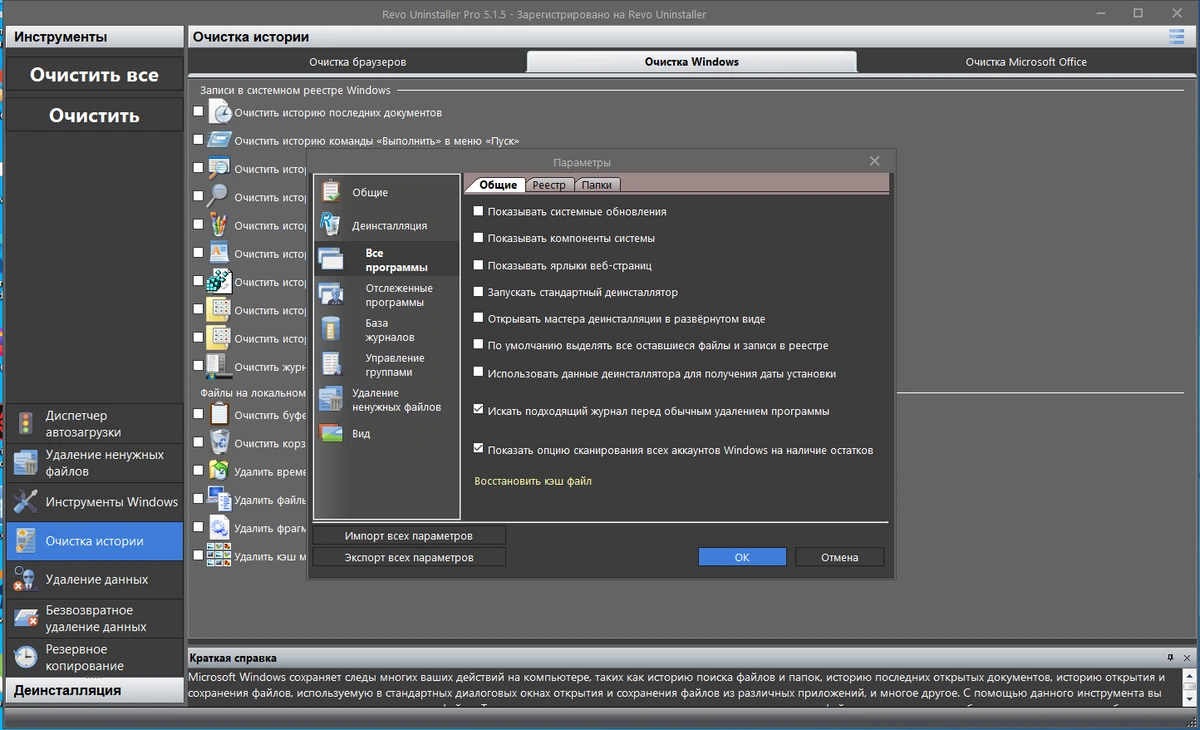Click Экспорт всех параметров
Screen dimensions: 1200x730
point(409,557)
